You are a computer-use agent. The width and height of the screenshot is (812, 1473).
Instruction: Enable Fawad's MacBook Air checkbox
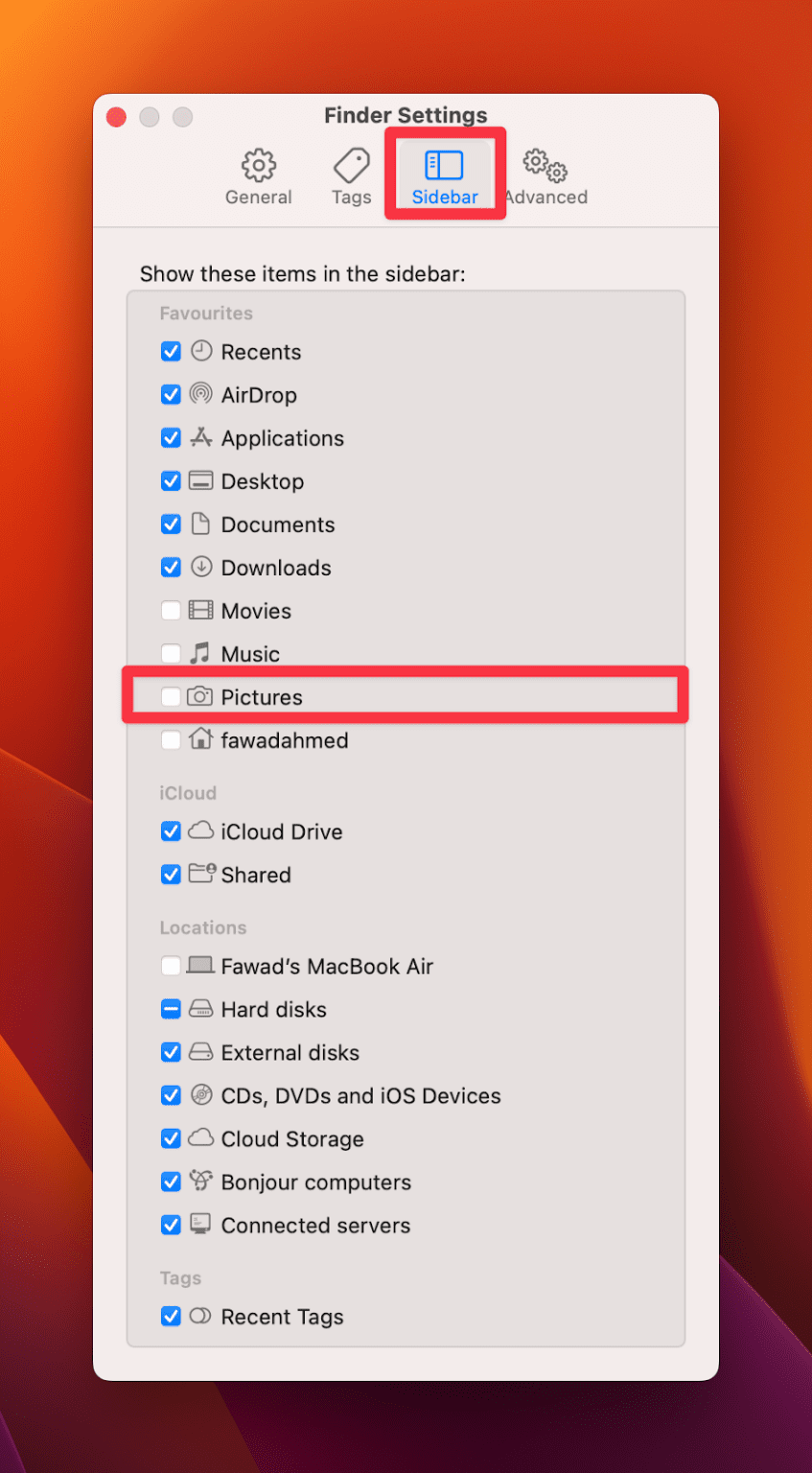[171, 966]
